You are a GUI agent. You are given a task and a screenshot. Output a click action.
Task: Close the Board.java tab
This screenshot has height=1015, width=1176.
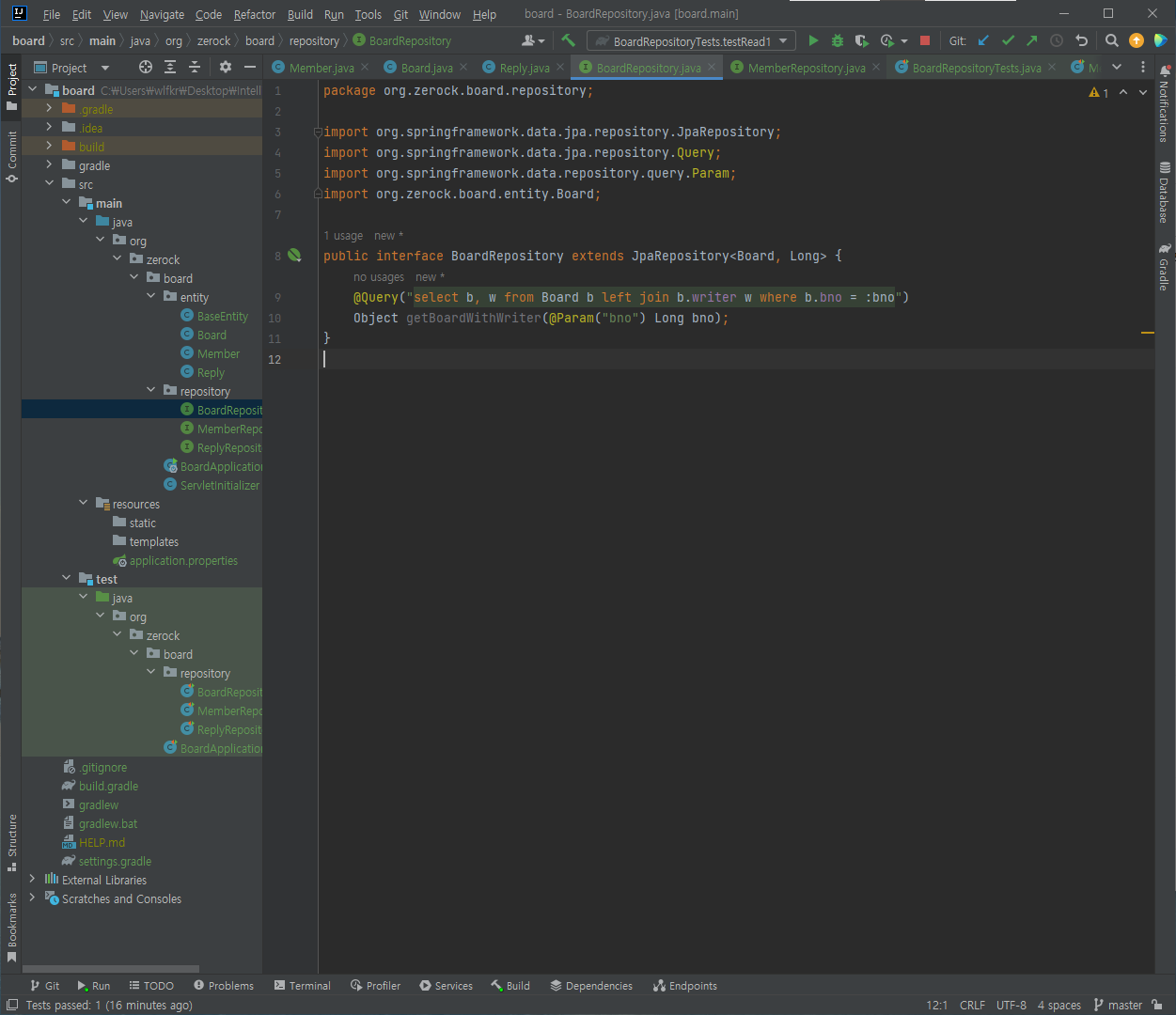point(463,67)
